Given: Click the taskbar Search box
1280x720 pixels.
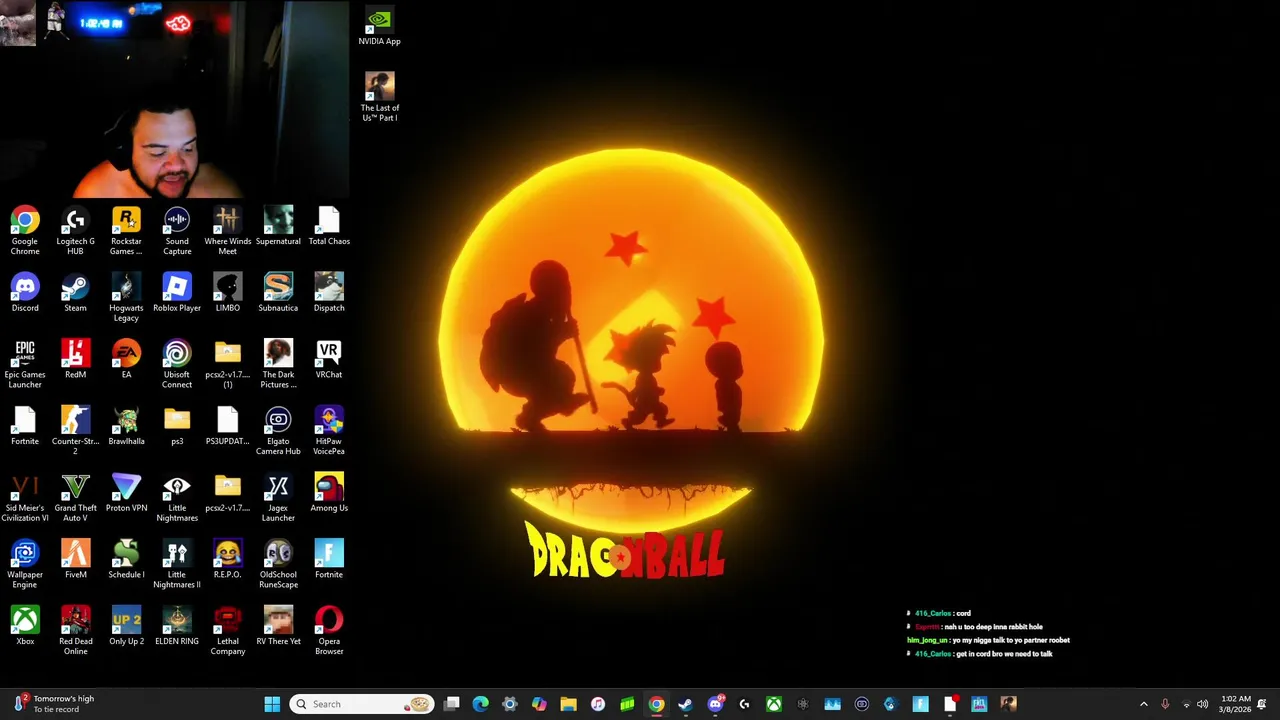Looking at the screenshot, I should [362, 704].
